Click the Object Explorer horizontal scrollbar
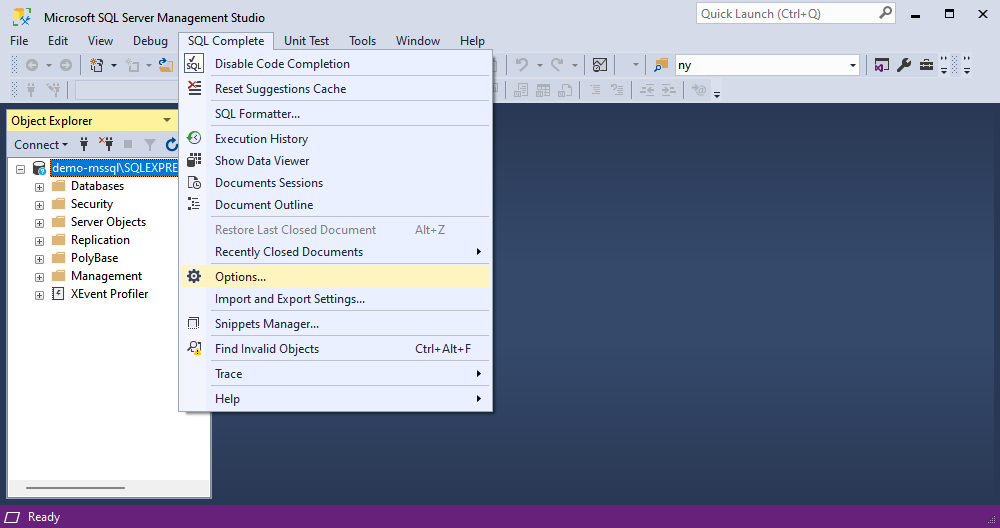Viewport: 1000px width, 528px height. (75, 488)
